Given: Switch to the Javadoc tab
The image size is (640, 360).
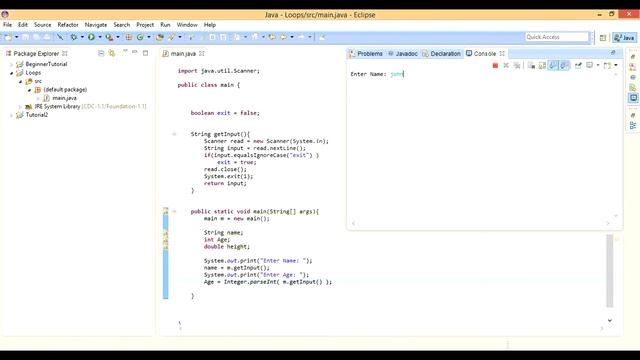Looking at the screenshot, I should coord(403,53).
